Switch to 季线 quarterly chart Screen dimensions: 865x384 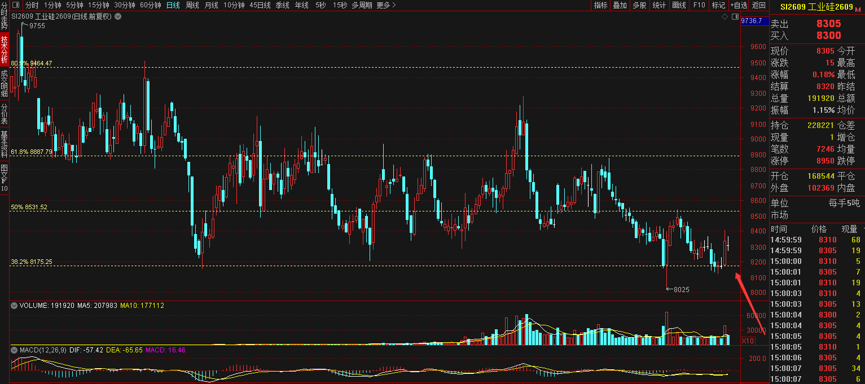coord(282,5)
